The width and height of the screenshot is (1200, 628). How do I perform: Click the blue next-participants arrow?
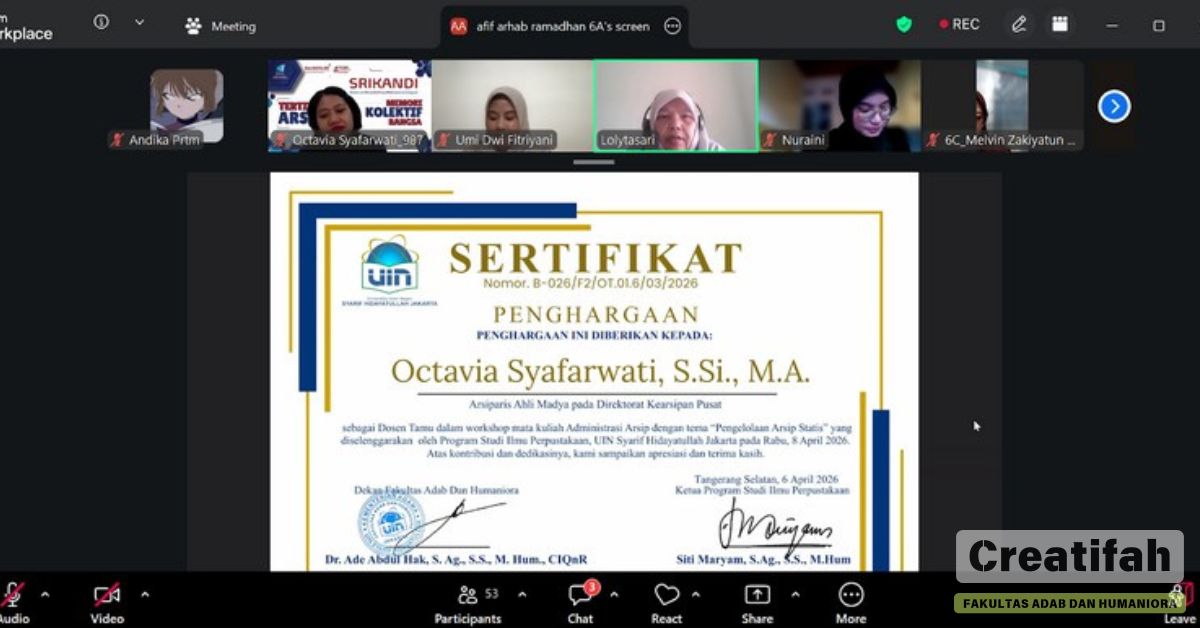click(1114, 105)
